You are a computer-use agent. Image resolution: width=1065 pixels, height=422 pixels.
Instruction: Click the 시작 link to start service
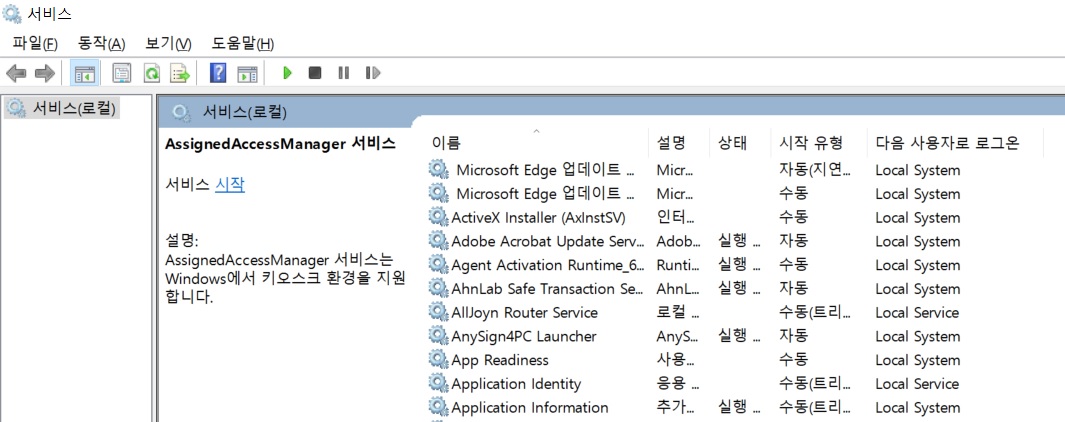tap(230, 184)
